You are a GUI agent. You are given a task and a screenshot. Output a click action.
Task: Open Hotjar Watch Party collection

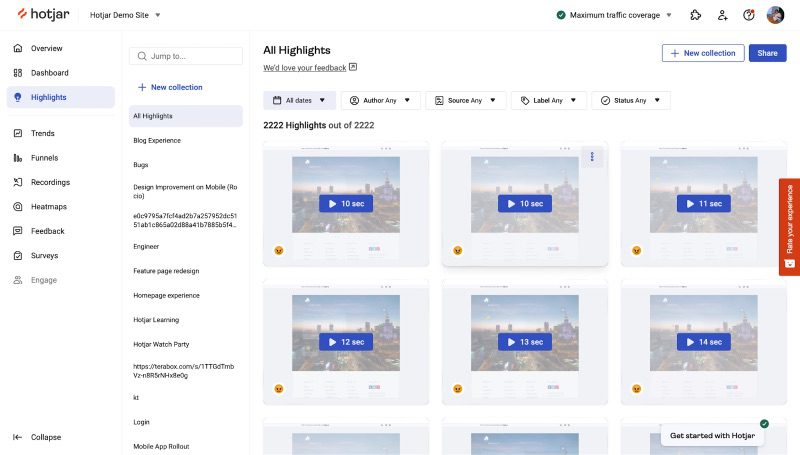pyautogui.click(x=186, y=344)
